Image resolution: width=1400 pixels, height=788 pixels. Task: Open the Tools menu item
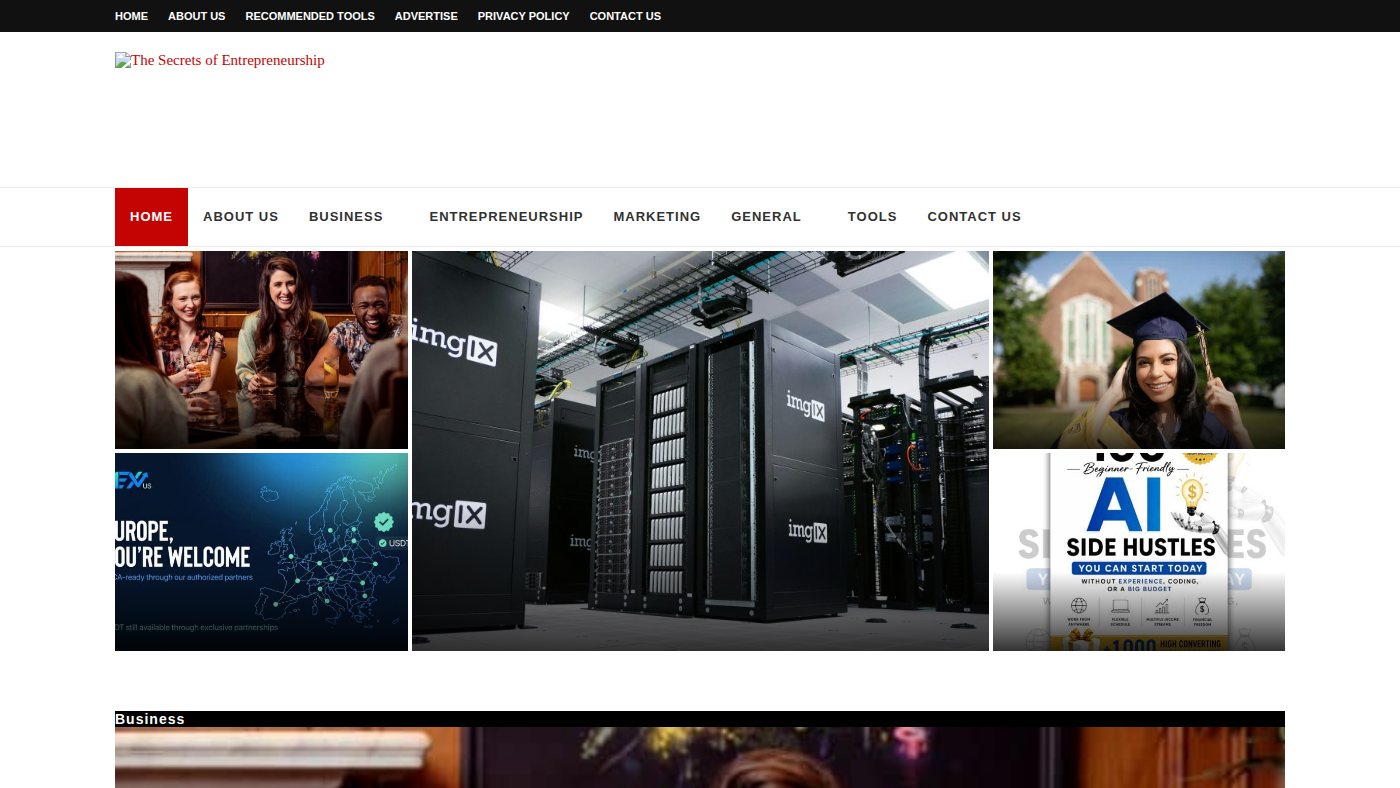point(872,216)
